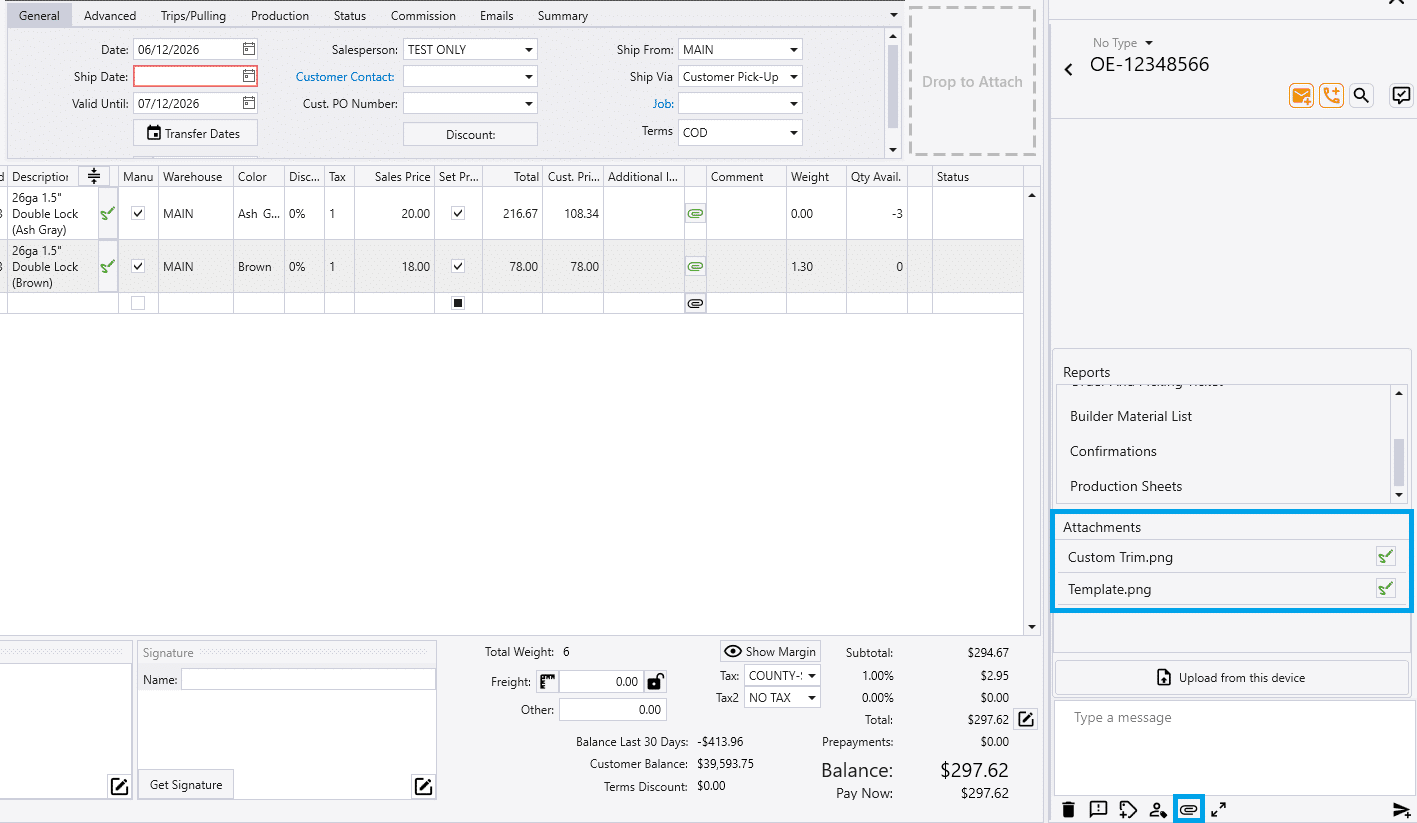The image size is (1417, 823).
Task: Click the Type a message input box
Action: (1232, 747)
